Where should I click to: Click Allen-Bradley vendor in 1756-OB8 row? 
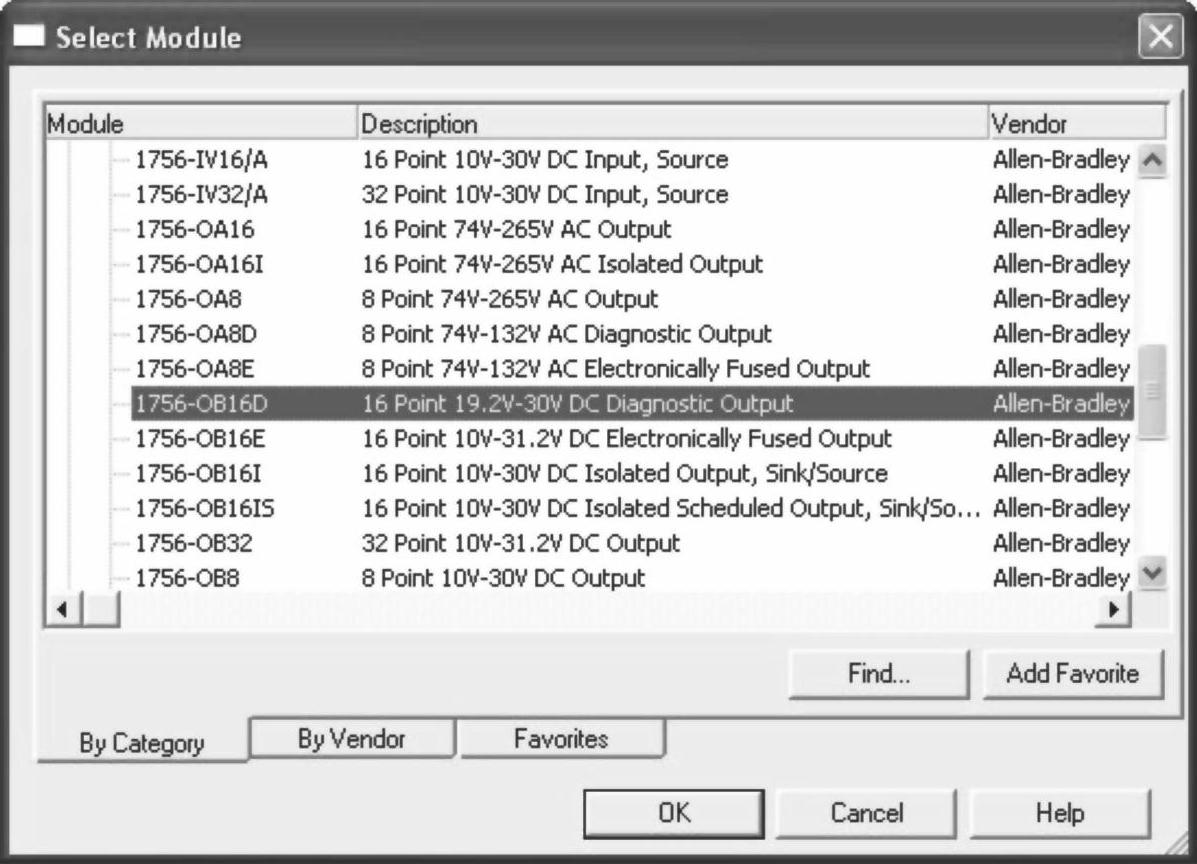[1061, 578]
